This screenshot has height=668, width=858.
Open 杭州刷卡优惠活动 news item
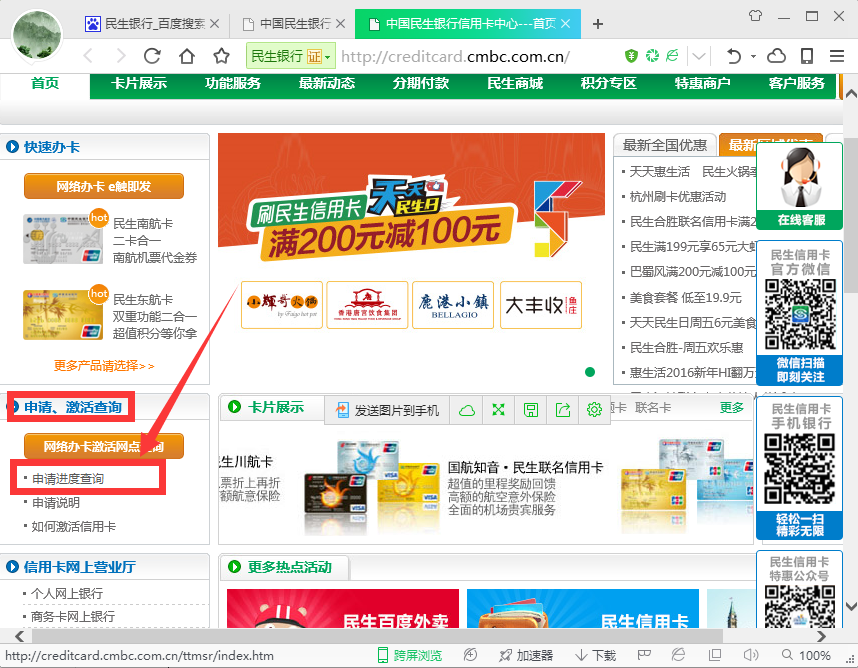[x=678, y=196]
